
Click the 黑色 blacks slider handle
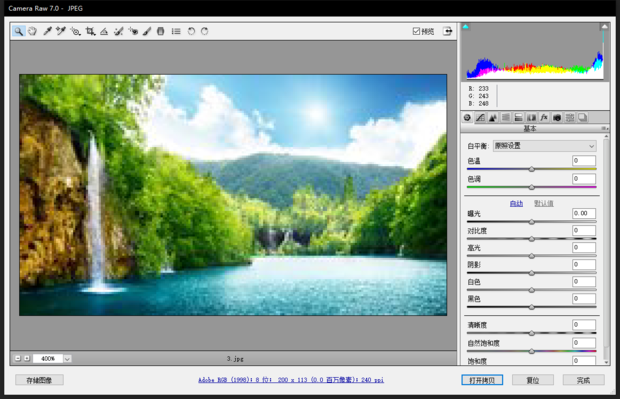pyautogui.click(x=532, y=307)
